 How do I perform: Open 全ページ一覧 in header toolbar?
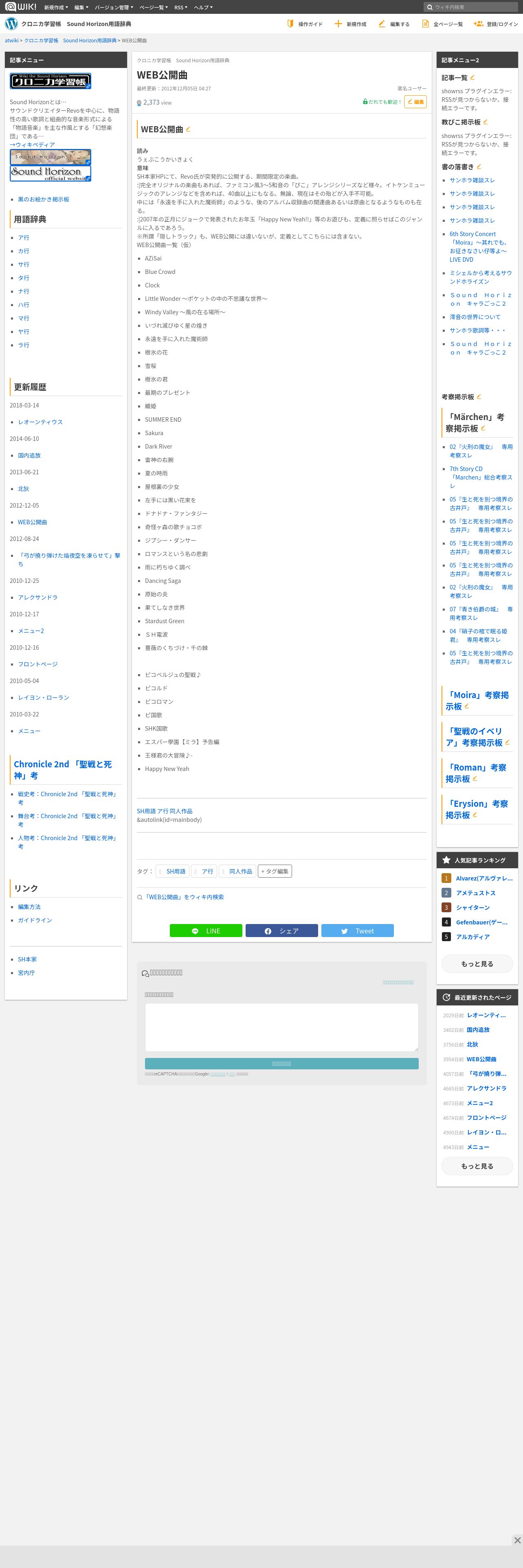pyautogui.click(x=442, y=24)
